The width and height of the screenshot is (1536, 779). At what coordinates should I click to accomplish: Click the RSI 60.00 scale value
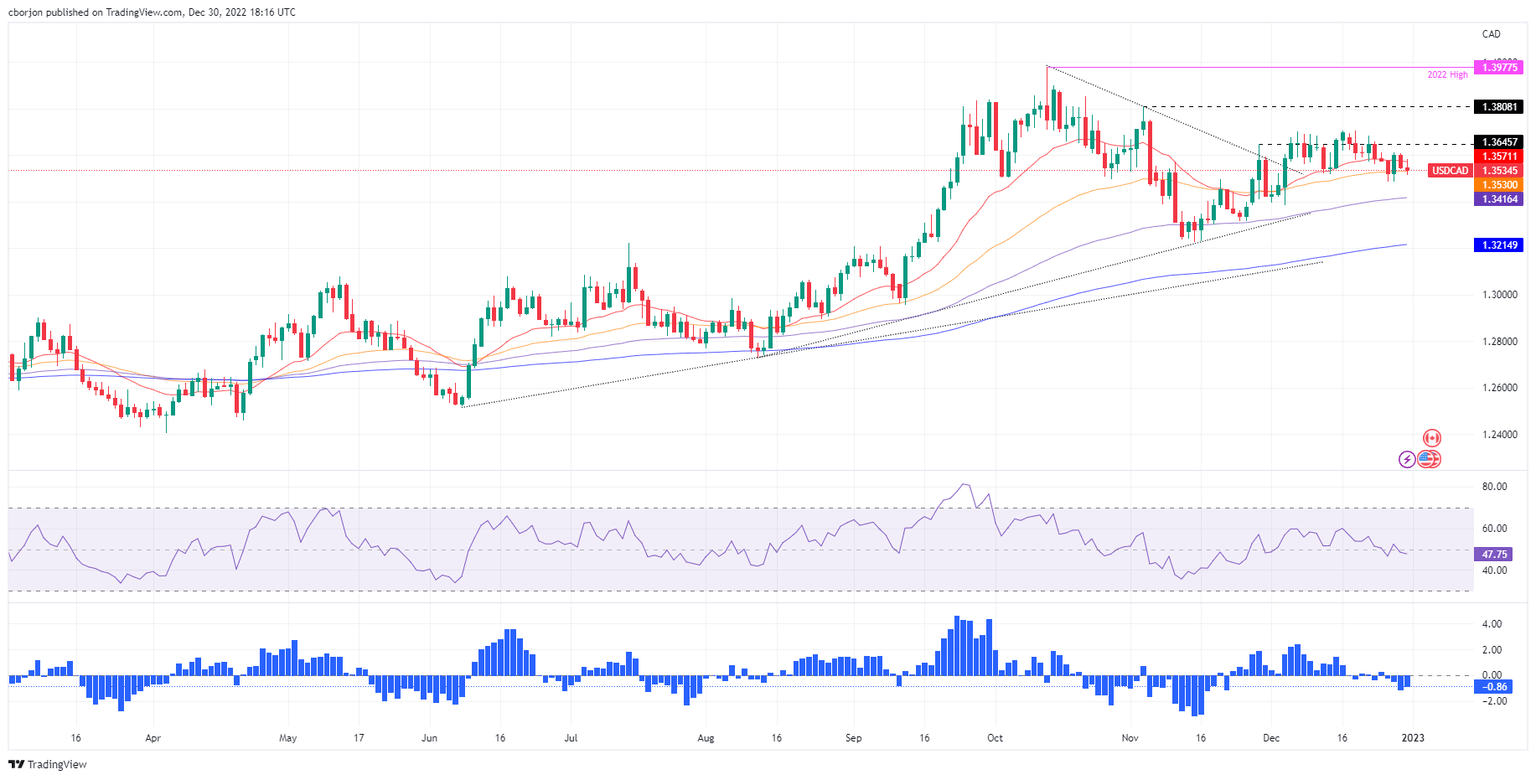coord(1495,528)
